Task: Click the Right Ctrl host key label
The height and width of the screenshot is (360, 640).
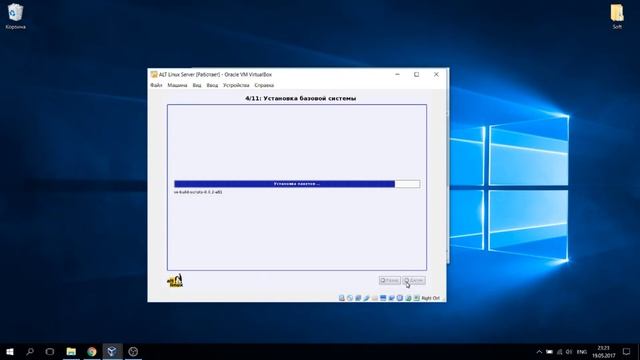Action: click(431, 298)
